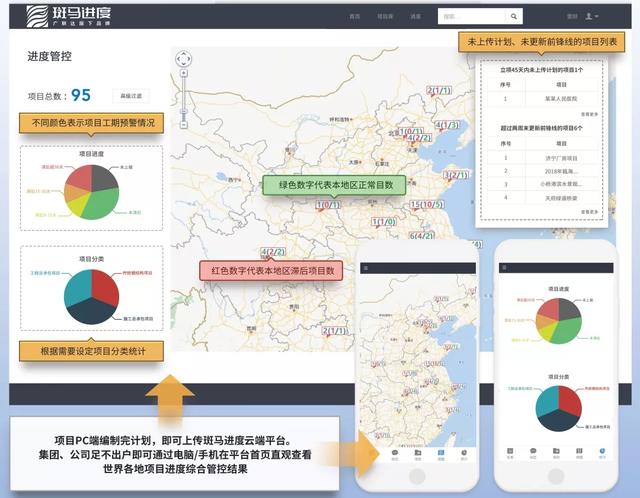Open the user account icon menu

pos(591,16)
